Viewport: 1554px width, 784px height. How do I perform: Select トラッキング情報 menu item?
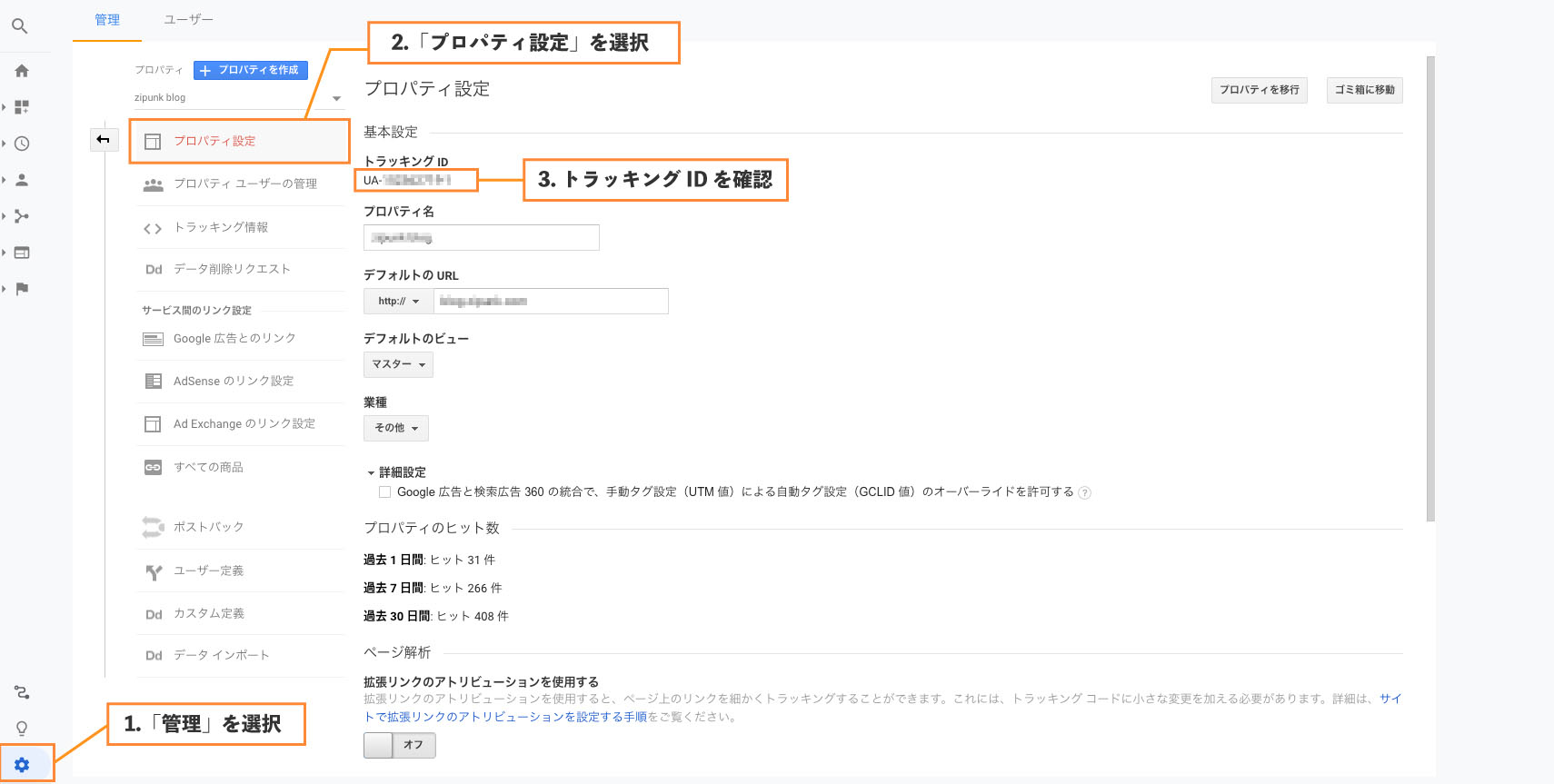(240, 228)
